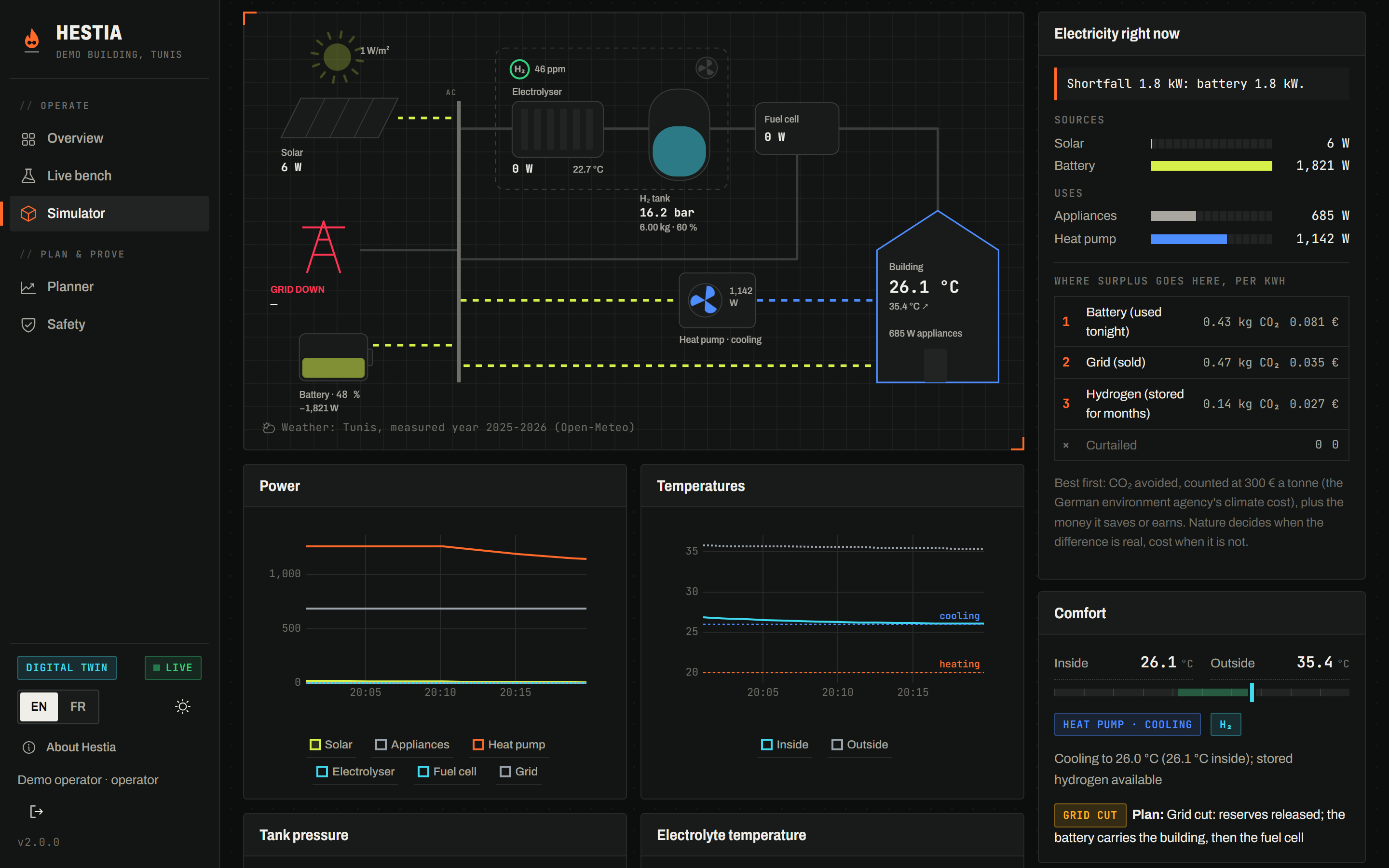Click the DIGITAL TWIN badge
Viewport: 1389px width, 868px height.
point(67,668)
